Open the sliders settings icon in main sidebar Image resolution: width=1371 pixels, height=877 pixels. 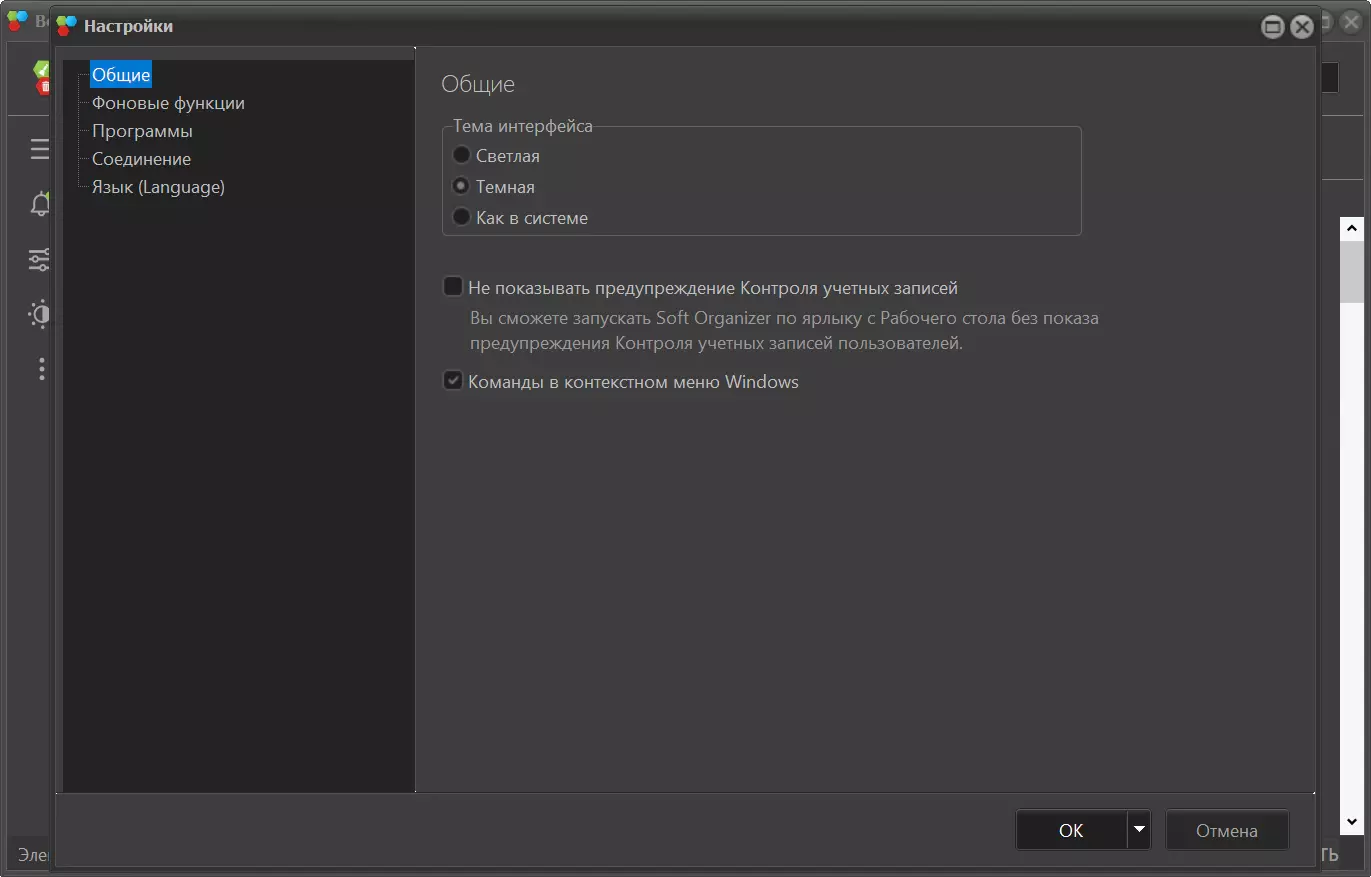40,260
